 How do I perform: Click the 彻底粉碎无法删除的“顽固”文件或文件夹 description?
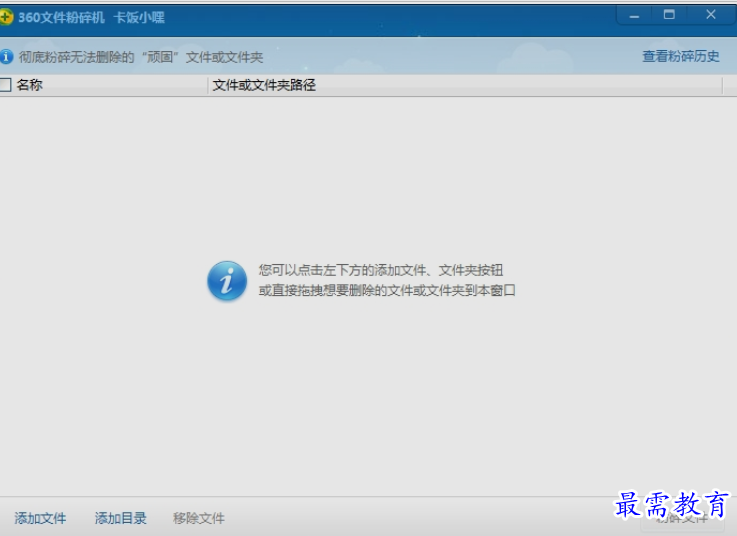141,57
